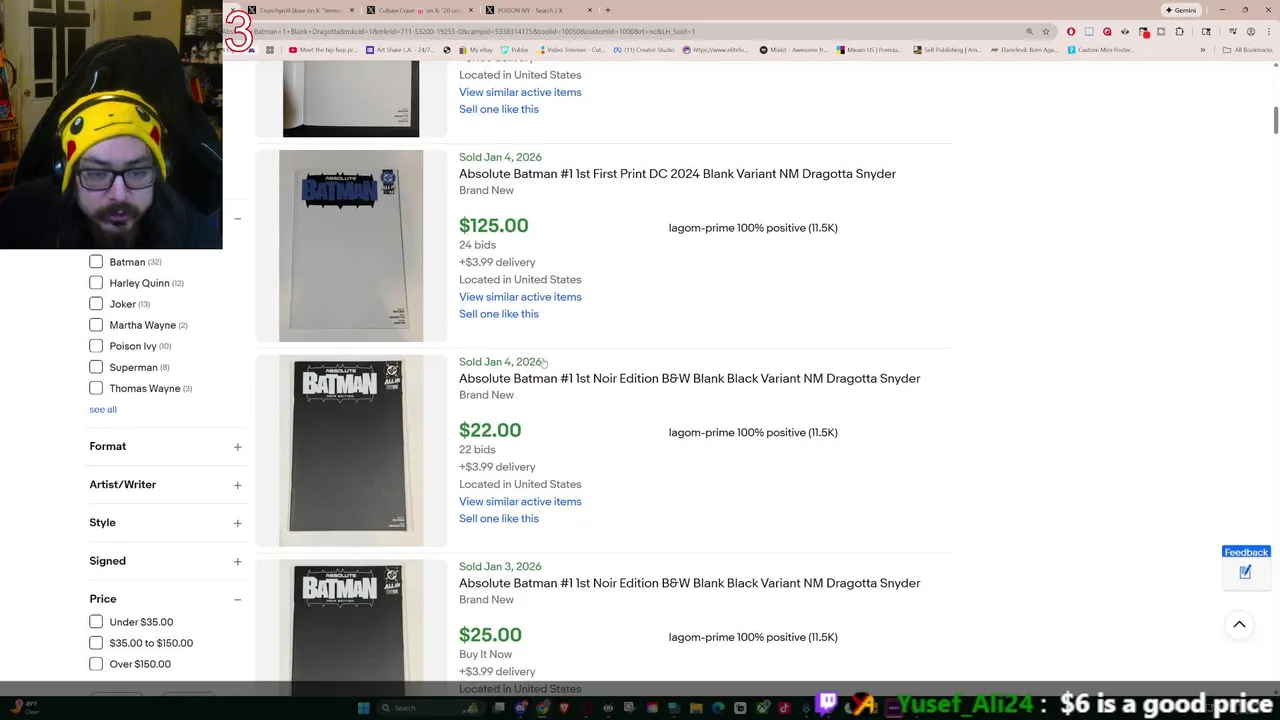Click the zoom magnifier icon in address bar

[1029, 32]
